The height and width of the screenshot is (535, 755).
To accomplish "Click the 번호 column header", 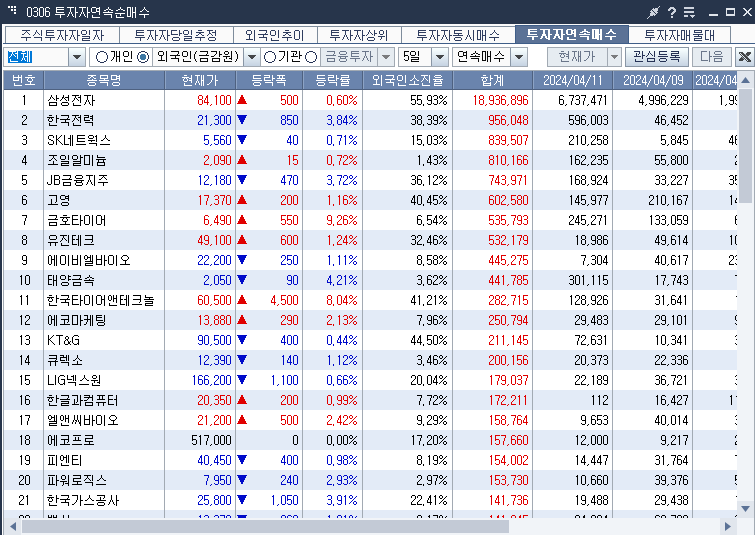I will pos(24,80).
